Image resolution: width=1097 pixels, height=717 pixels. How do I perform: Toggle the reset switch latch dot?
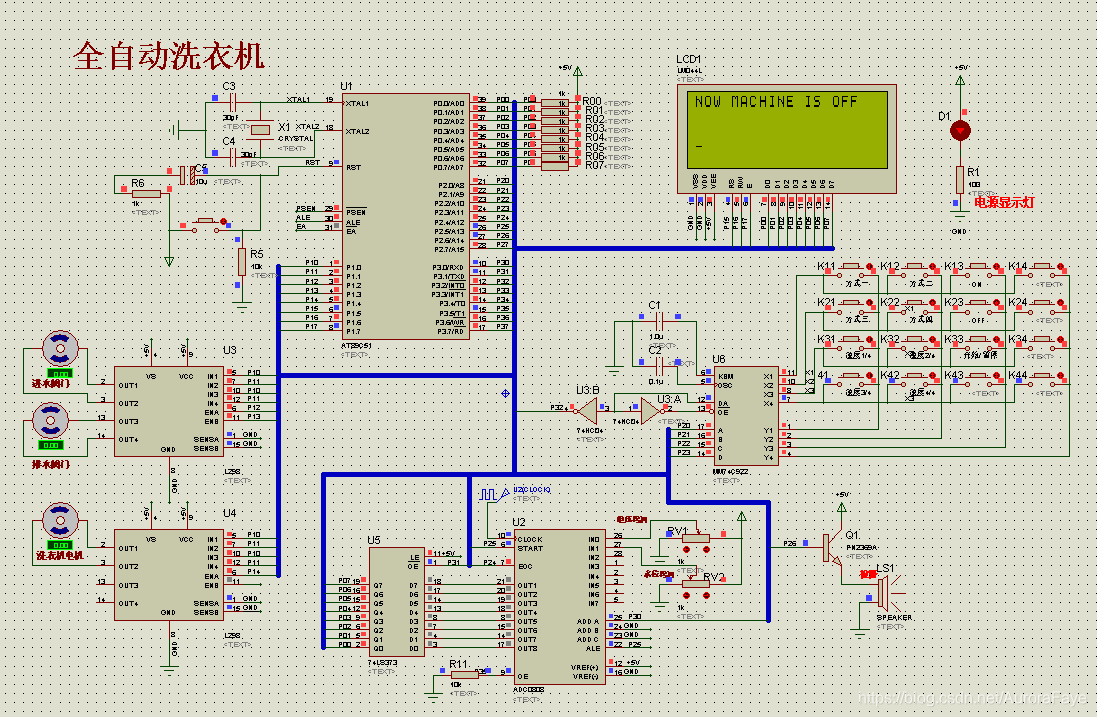[x=224, y=222]
